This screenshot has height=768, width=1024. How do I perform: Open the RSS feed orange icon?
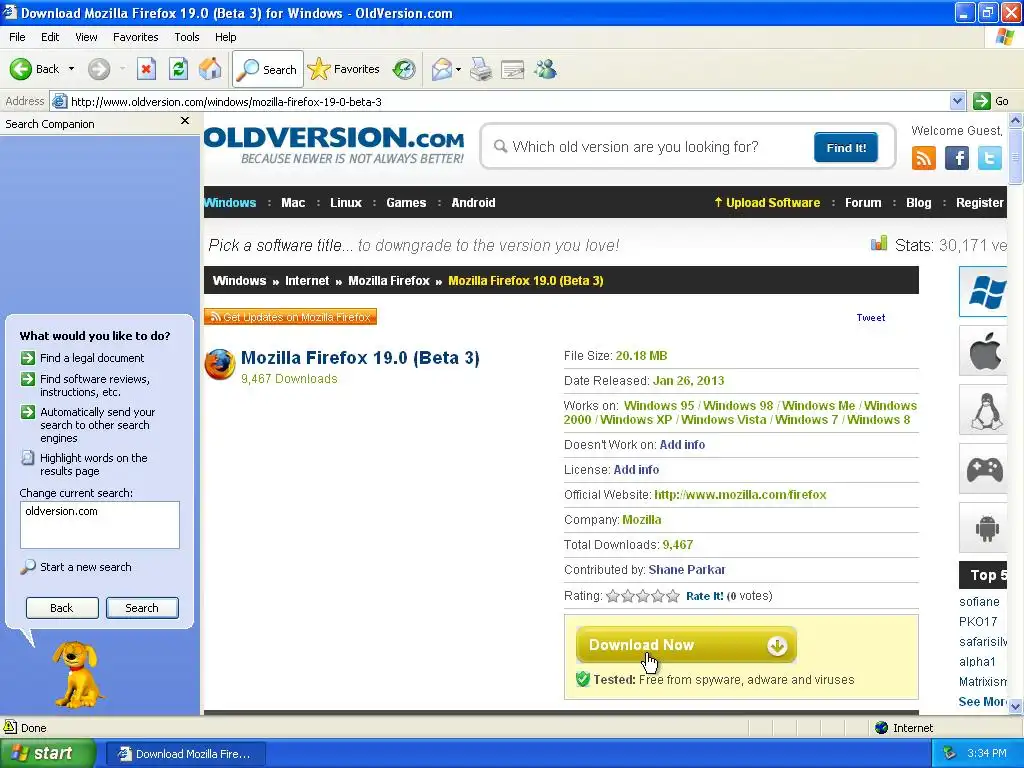[x=923, y=158]
